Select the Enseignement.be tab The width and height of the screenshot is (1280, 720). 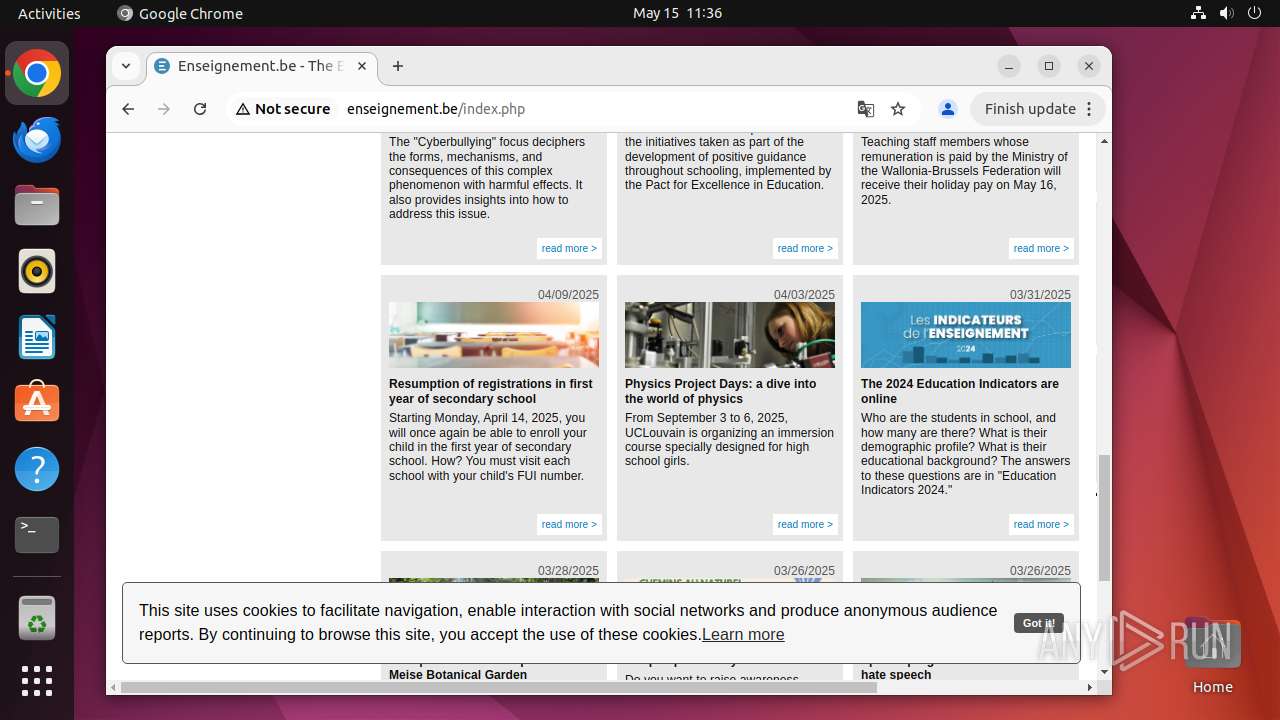click(262, 66)
